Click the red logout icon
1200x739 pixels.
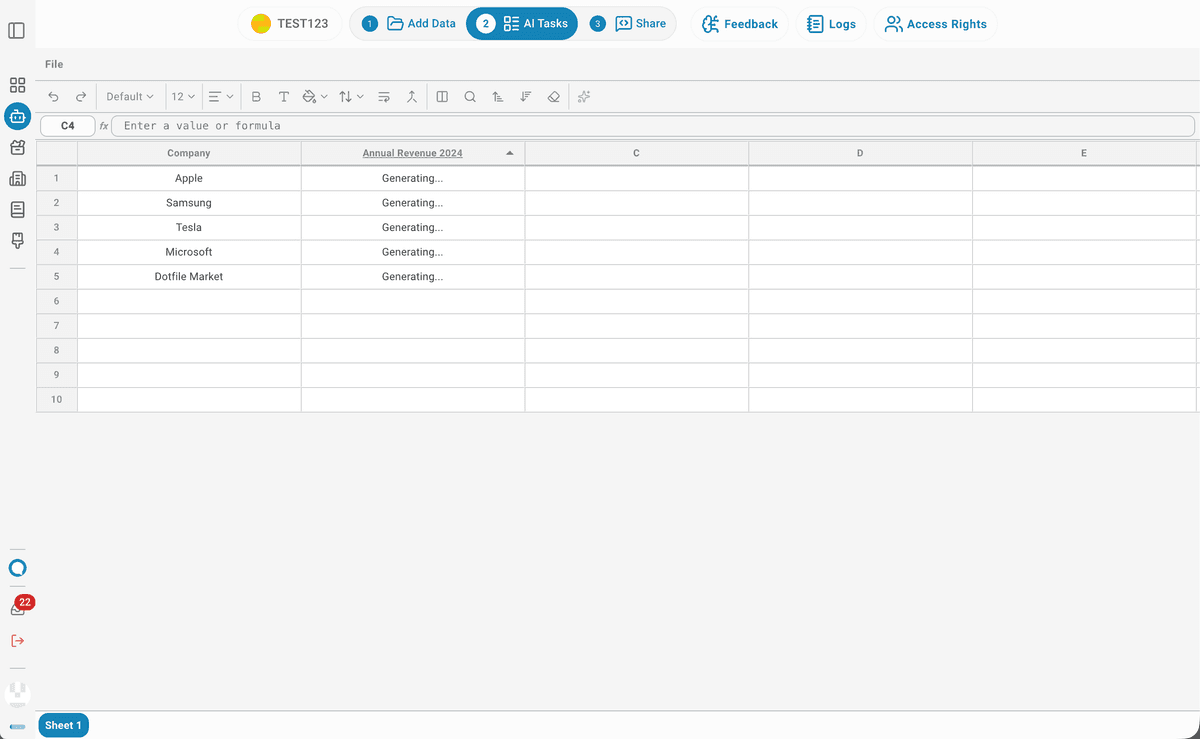(17, 640)
